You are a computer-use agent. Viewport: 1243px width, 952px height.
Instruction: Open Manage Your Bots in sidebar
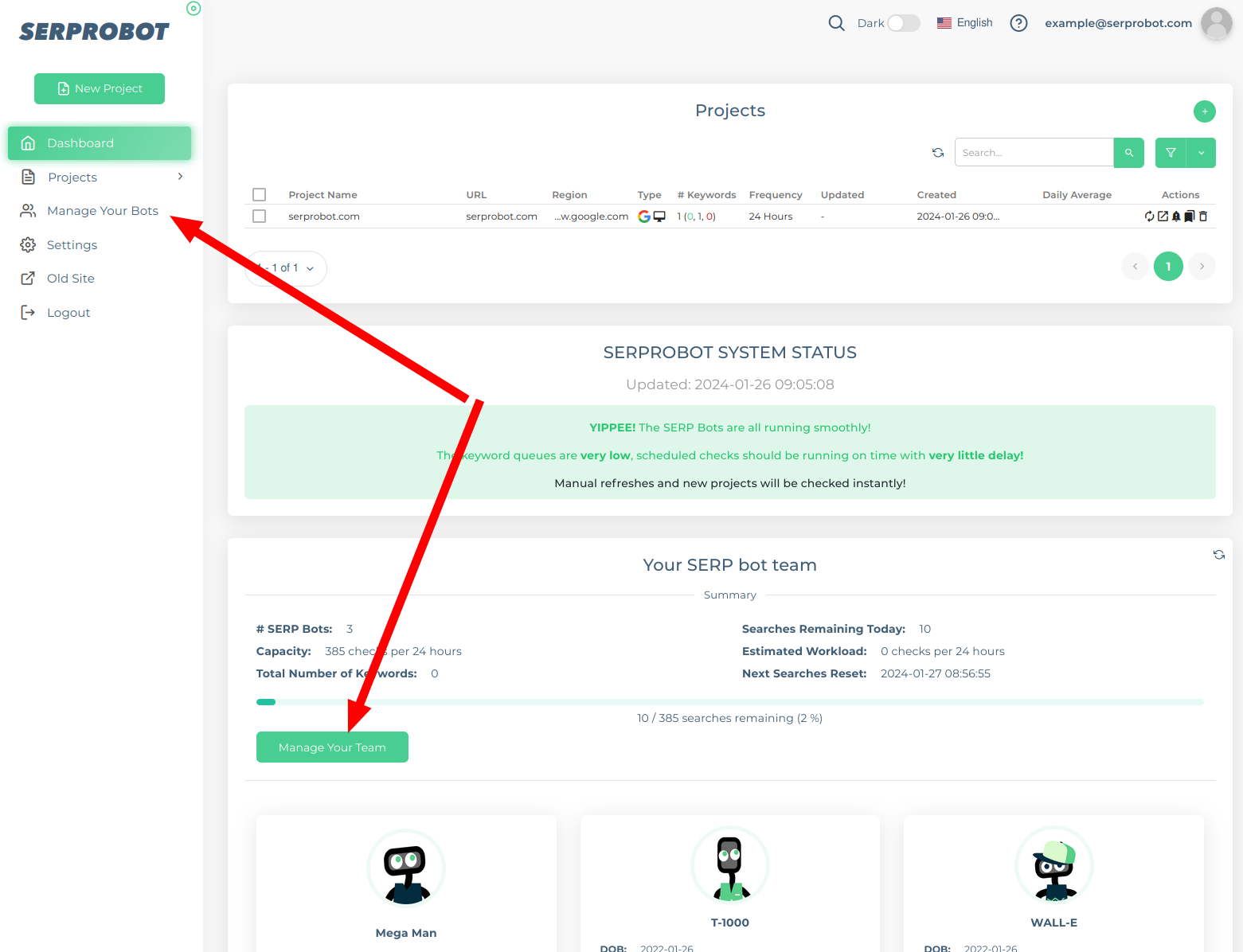coord(100,211)
